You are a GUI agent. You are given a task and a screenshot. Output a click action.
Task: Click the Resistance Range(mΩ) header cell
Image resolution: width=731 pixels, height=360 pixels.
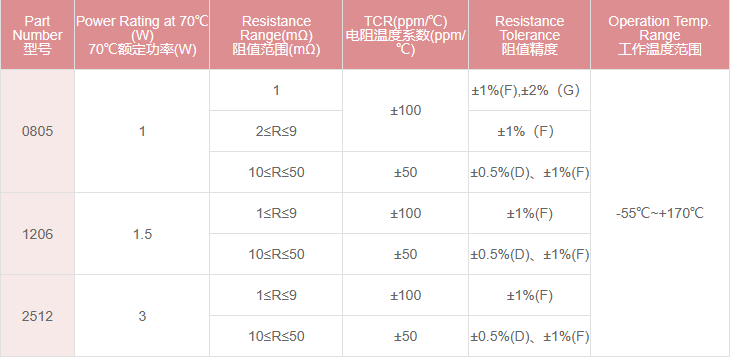coord(276,35)
